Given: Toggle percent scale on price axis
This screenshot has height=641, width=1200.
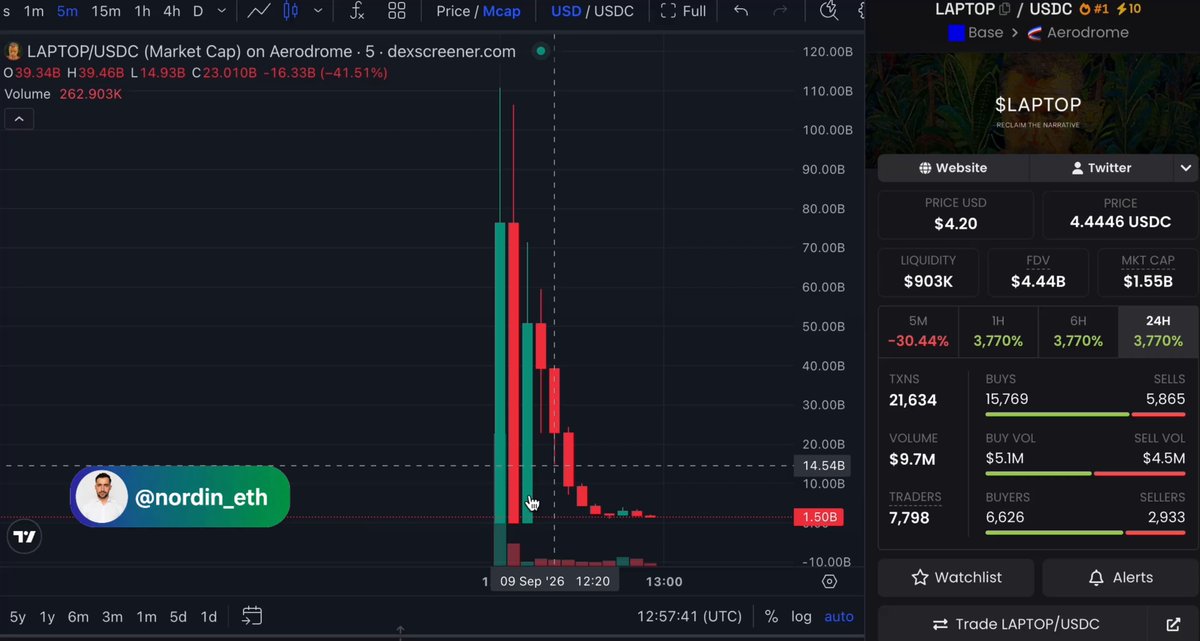Looking at the screenshot, I should pyautogui.click(x=771, y=616).
